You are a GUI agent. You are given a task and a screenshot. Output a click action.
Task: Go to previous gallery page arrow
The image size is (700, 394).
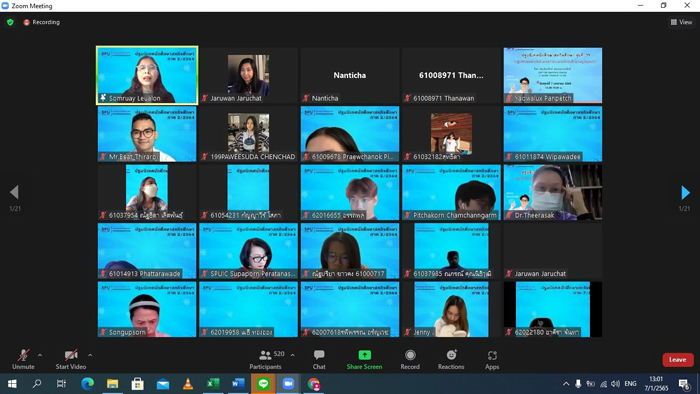pyautogui.click(x=14, y=192)
